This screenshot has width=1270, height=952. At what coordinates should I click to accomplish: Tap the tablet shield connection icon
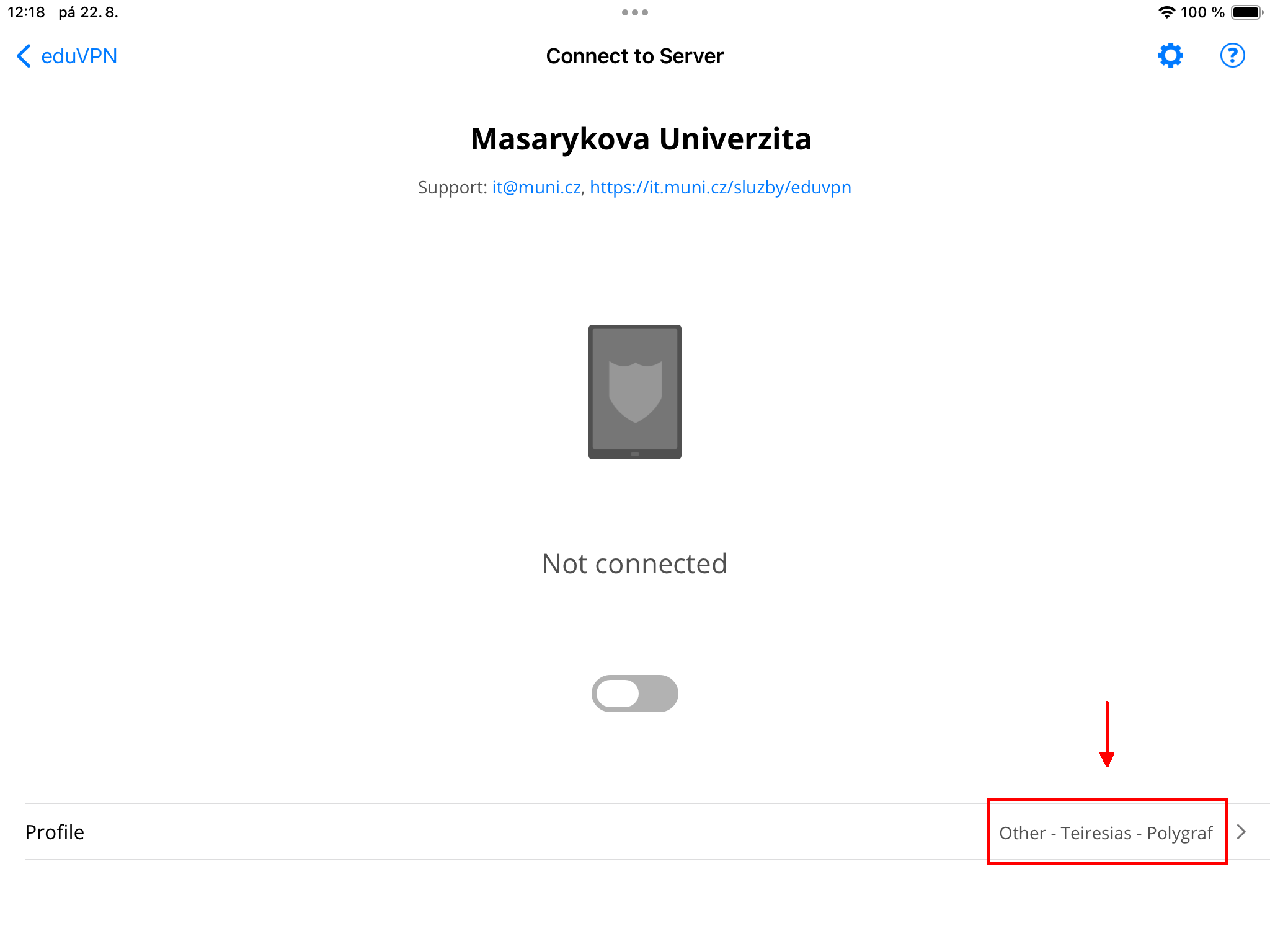click(x=634, y=392)
